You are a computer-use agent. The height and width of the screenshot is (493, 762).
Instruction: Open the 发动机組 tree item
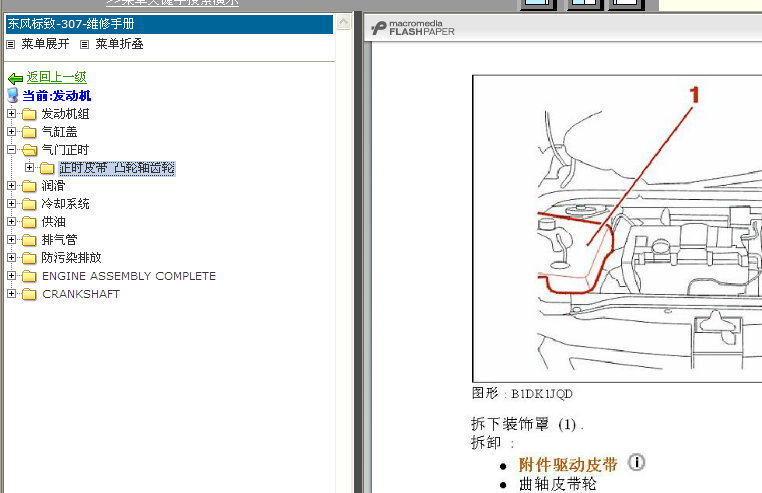[65, 114]
